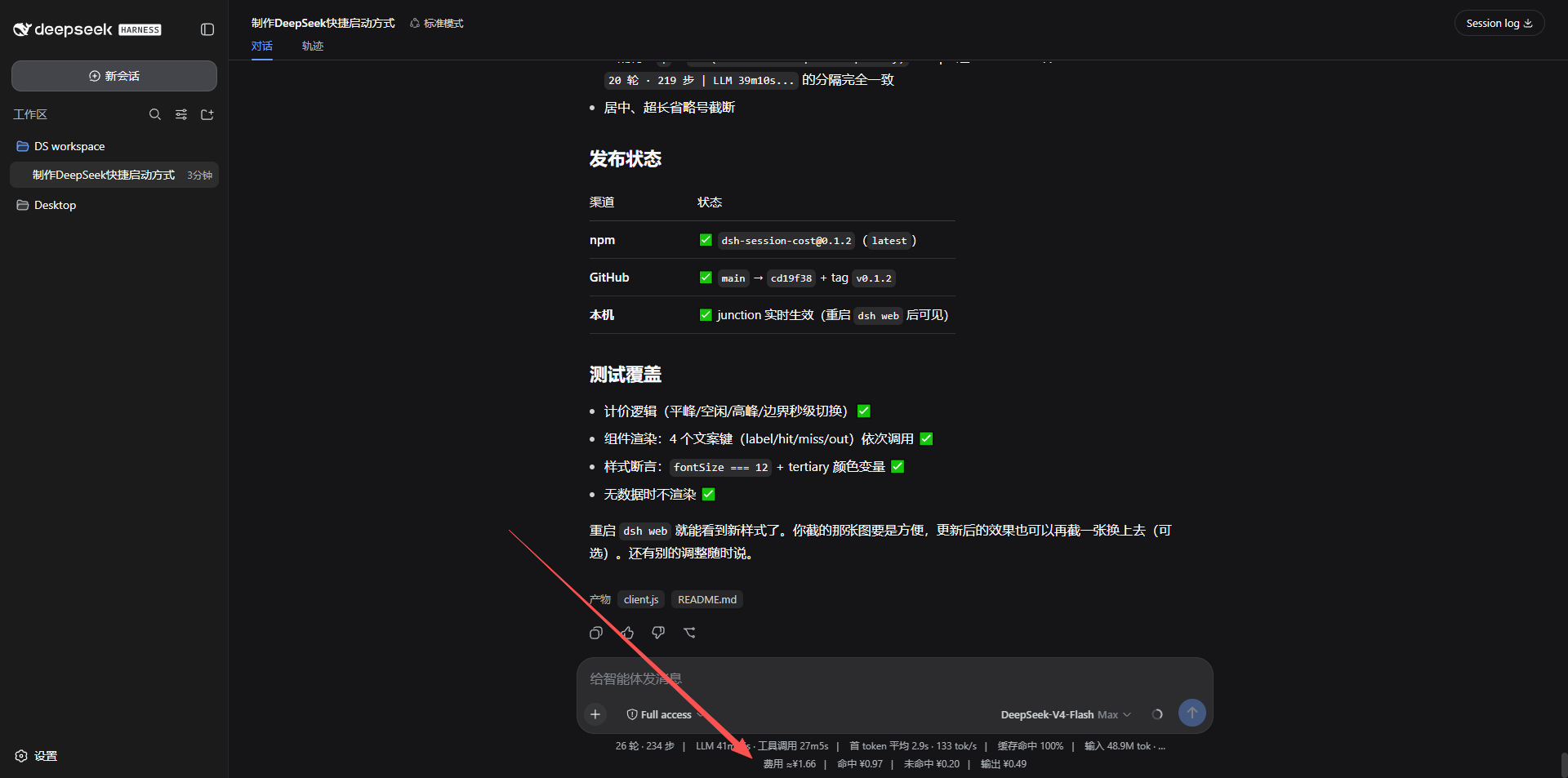
Task: Click the GitHub table row label
Action: [609, 278]
